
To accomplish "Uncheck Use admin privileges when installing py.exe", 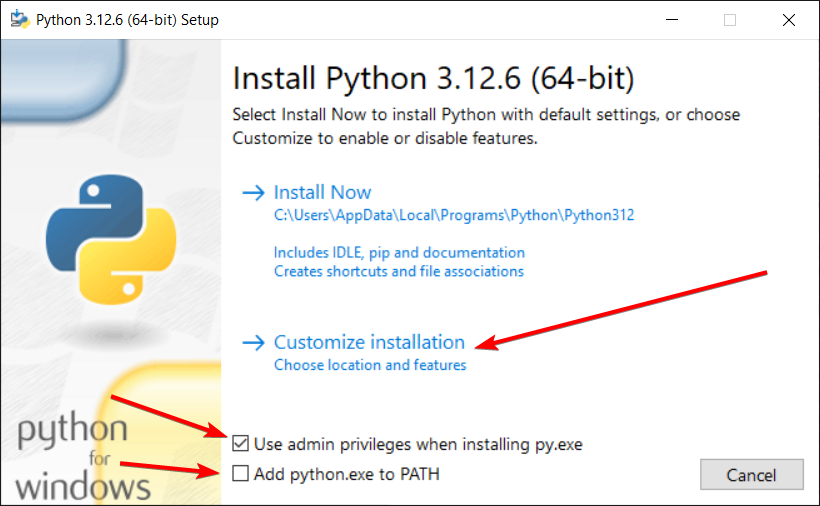I will pos(241,443).
